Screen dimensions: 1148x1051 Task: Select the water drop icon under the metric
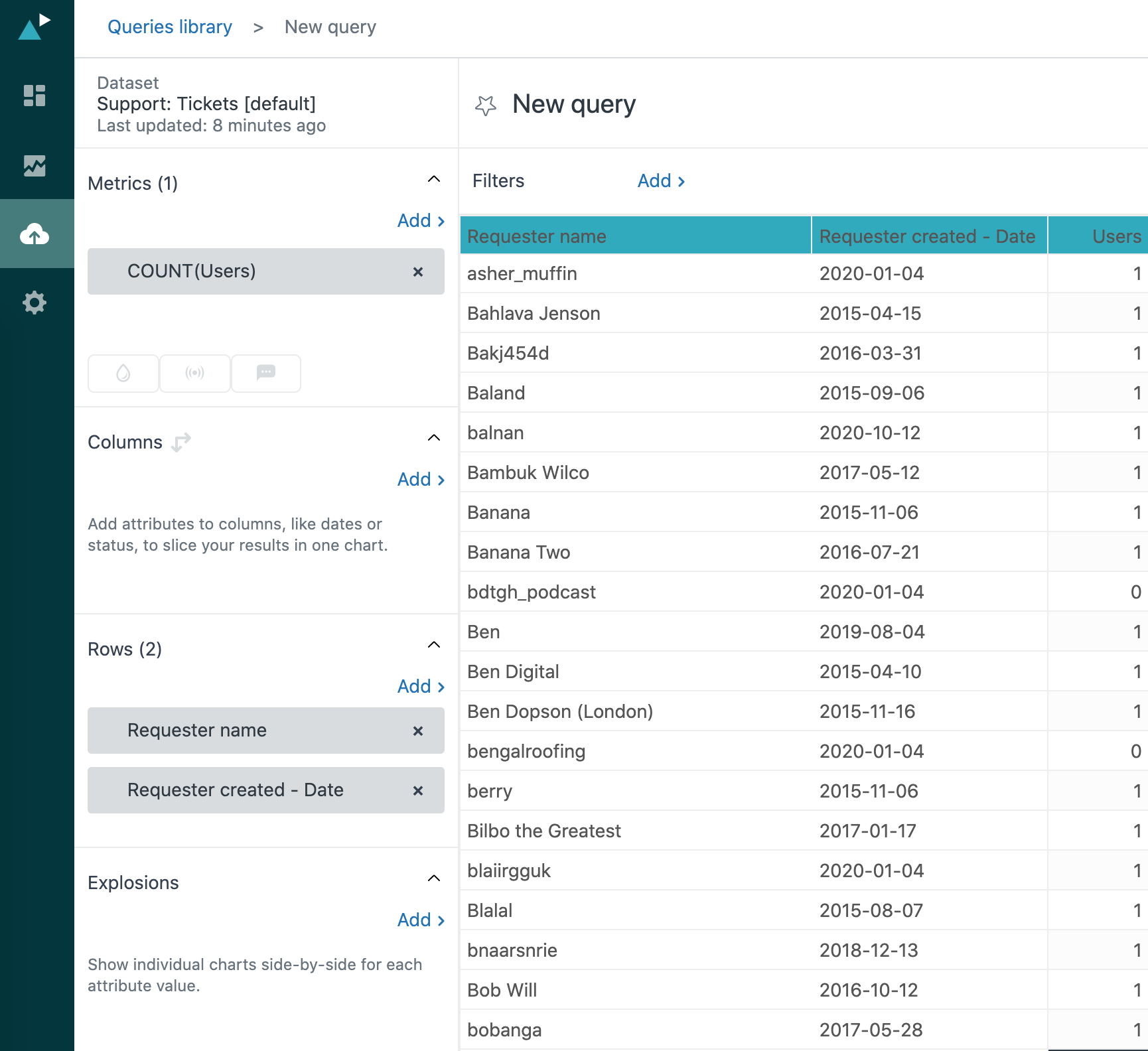(x=123, y=373)
